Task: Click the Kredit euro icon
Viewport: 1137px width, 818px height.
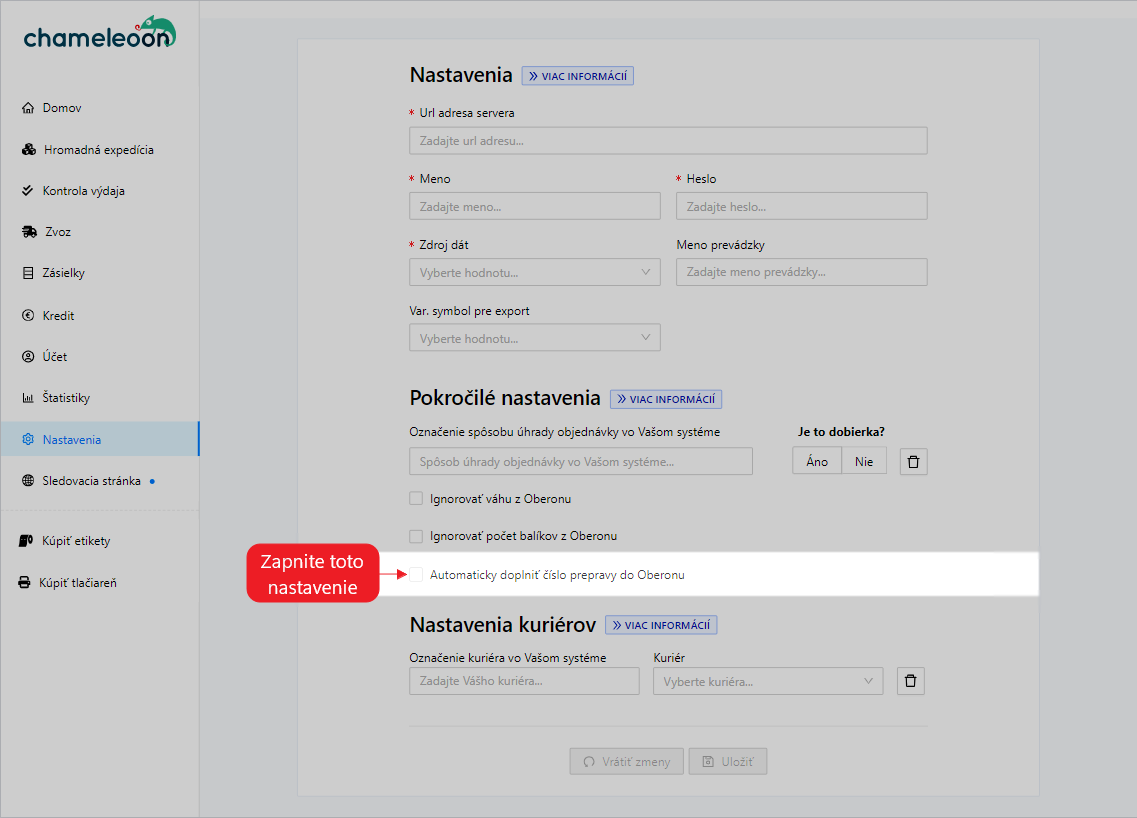Action: click(x=28, y=315)
